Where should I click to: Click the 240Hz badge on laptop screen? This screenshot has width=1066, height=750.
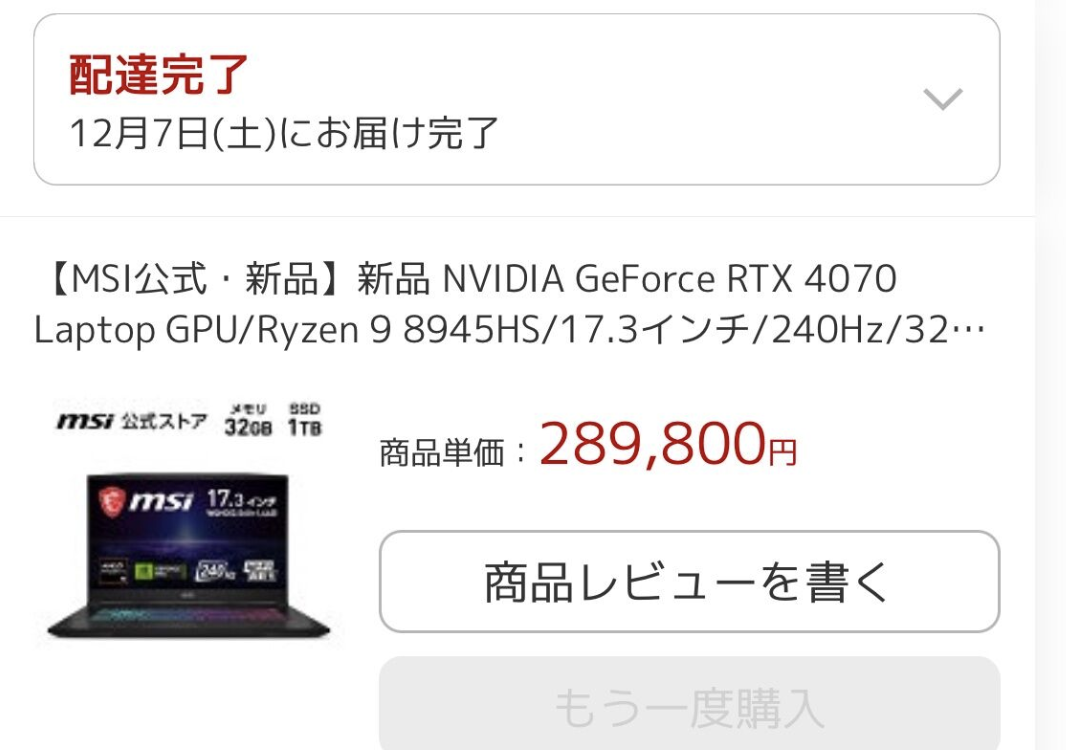(215, 570)
